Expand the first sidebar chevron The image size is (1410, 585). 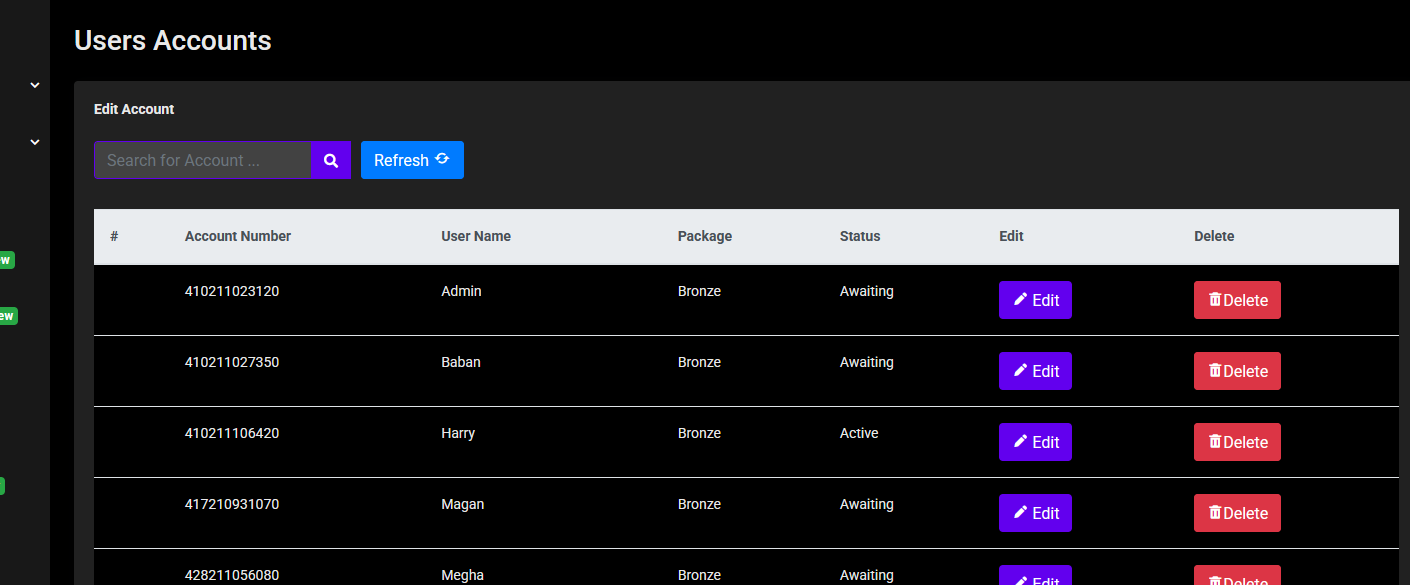tap(35, 85)
